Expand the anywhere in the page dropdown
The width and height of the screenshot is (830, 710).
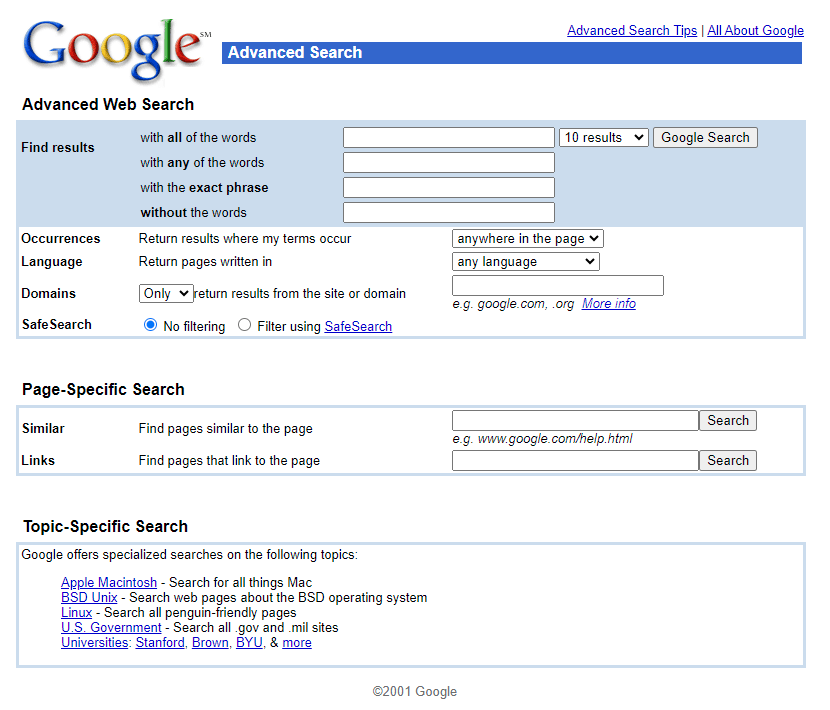(527, 239)
